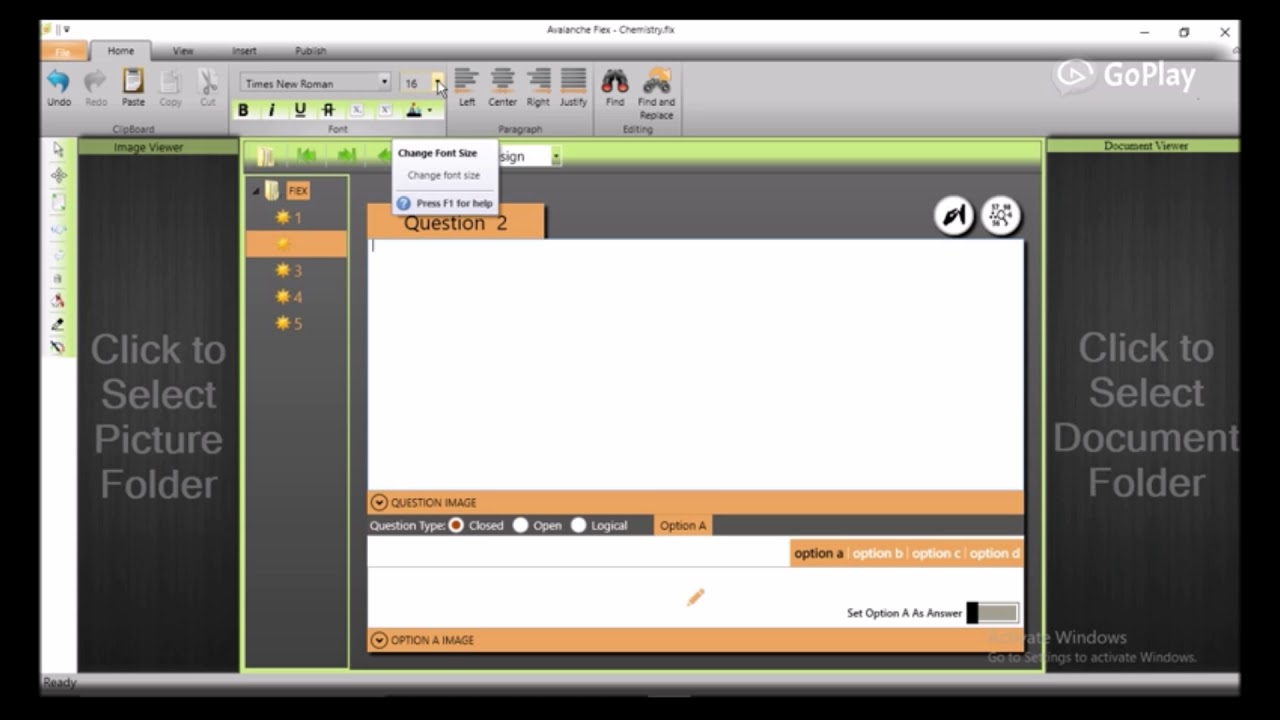Select the FIEX root folder

tap(298, 191)
